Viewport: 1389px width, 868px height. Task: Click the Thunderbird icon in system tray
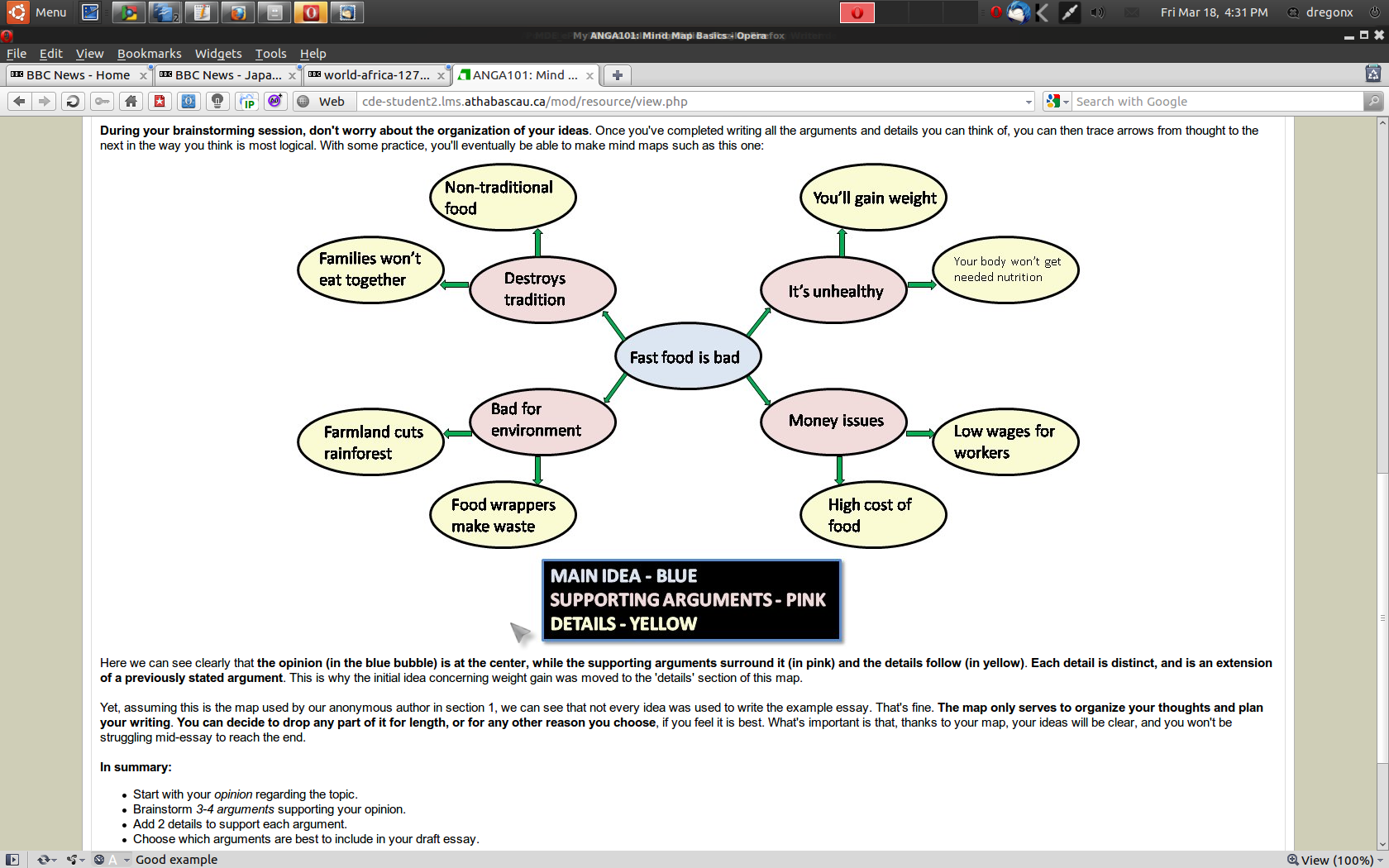(1019, 12)
